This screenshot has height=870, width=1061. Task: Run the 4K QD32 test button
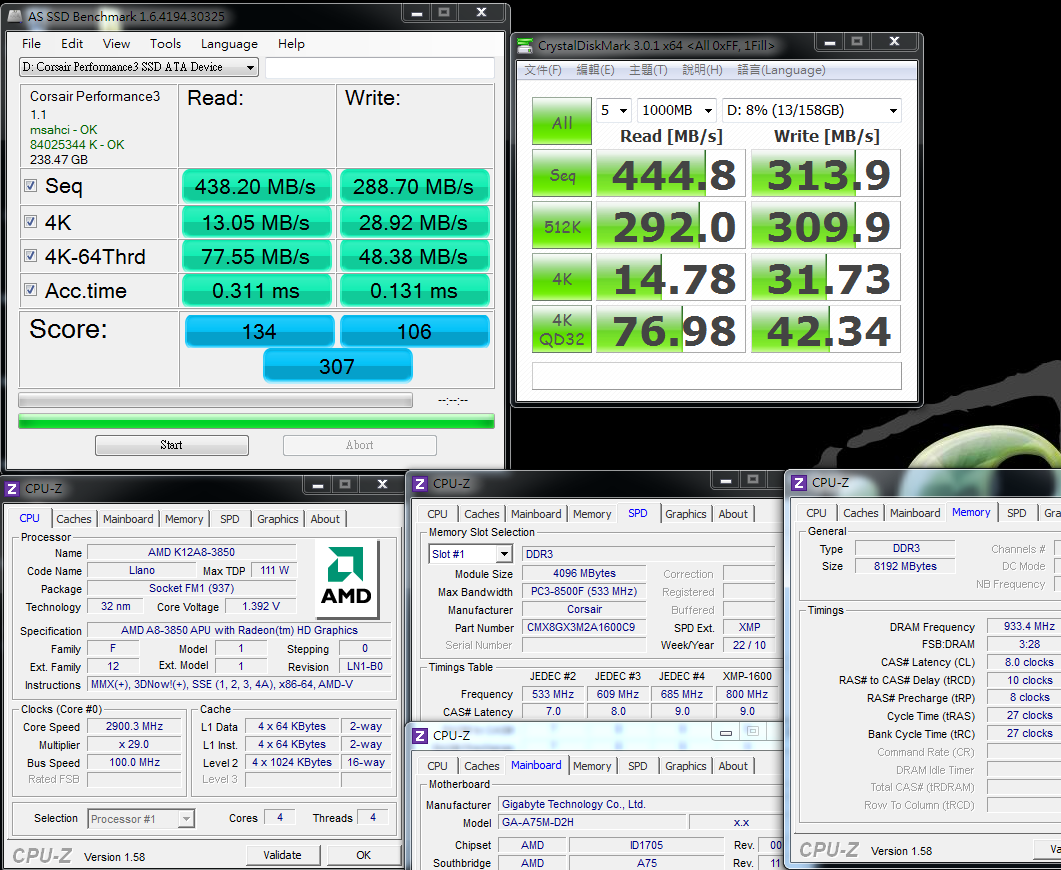(562, 329)
